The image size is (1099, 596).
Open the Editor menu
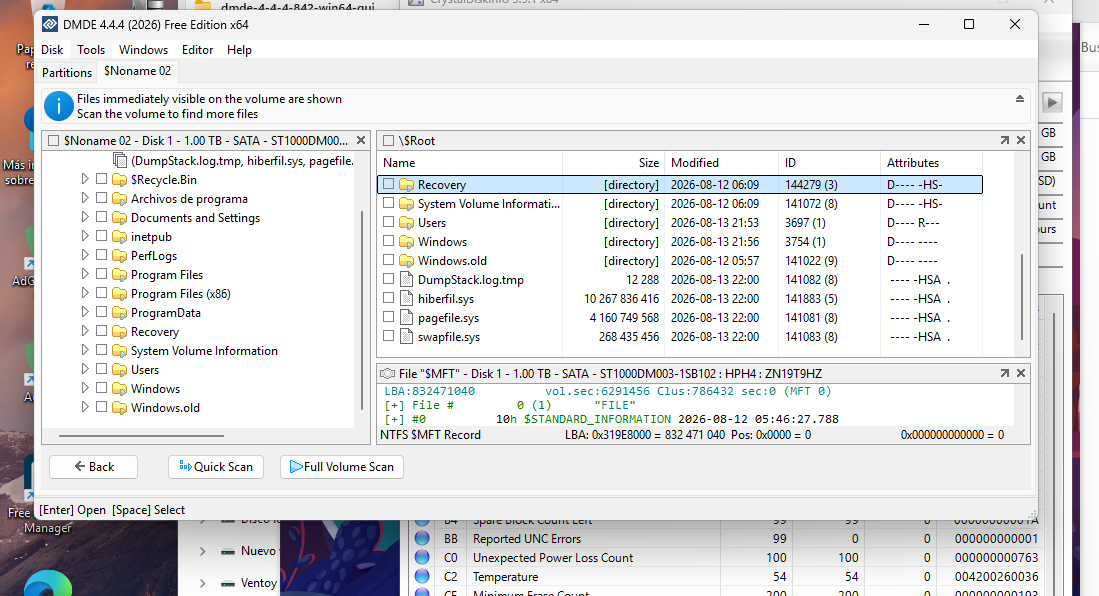coord(197,50)
